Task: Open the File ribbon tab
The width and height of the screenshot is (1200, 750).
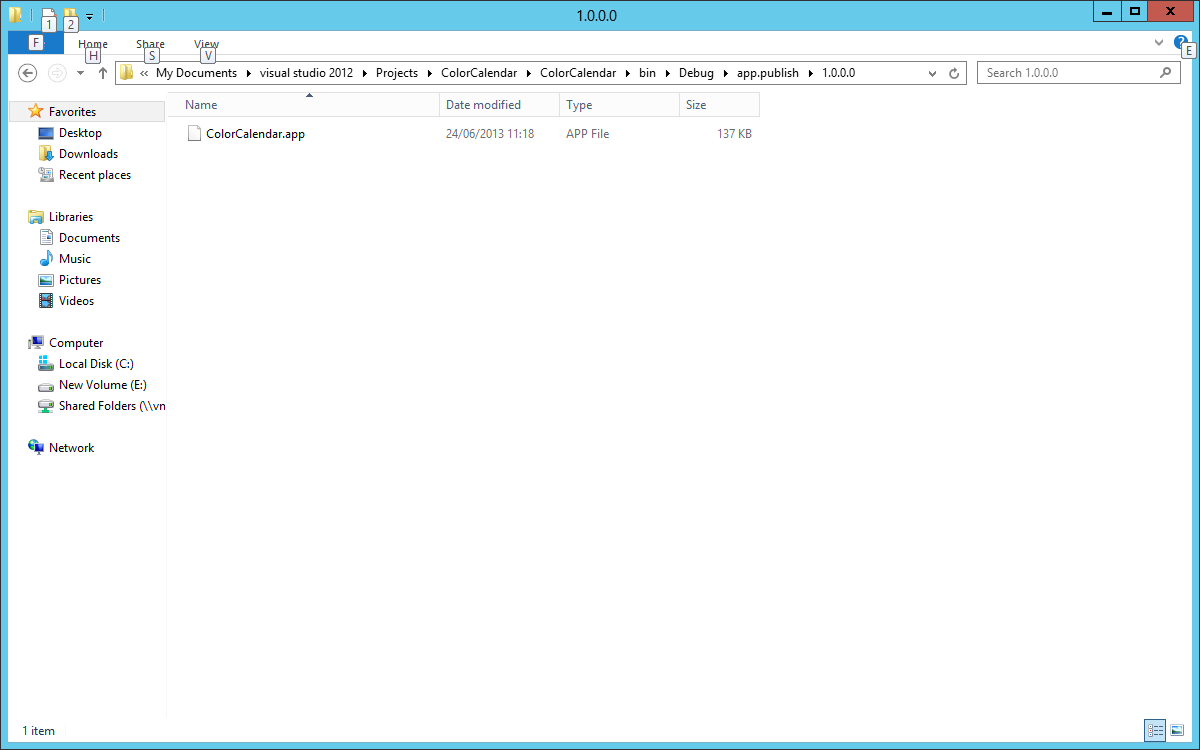Action: coord(35,43)
